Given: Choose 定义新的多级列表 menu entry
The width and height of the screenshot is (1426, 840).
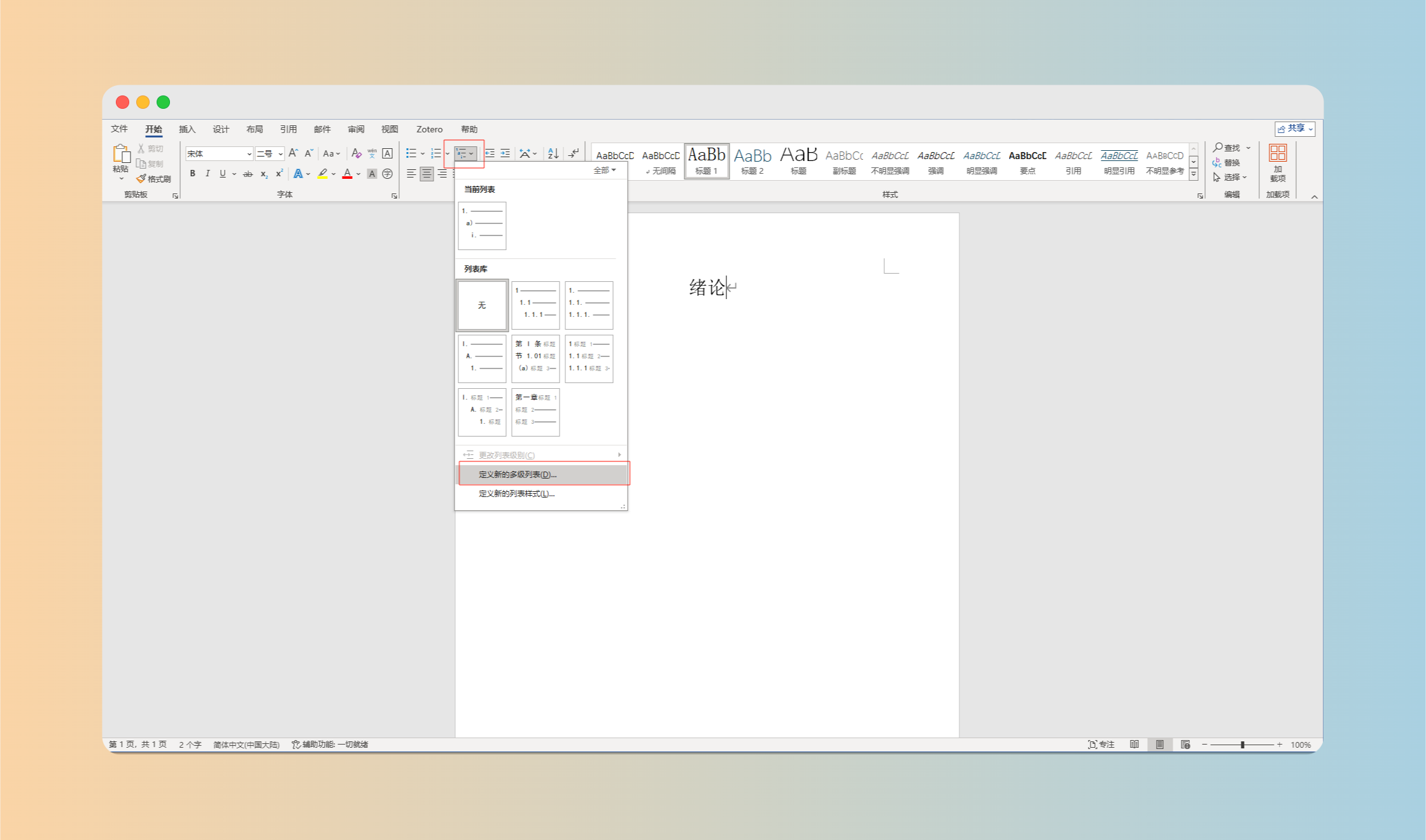Looking at the screenshot, I should click(x=518, y=475).
